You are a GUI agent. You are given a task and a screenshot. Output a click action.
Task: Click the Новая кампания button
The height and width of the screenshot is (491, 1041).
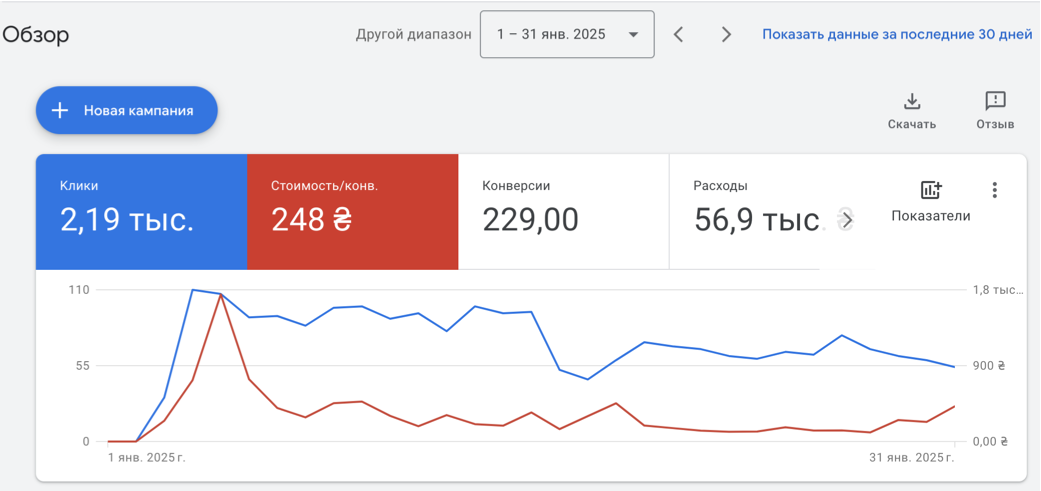pos(127,111)
